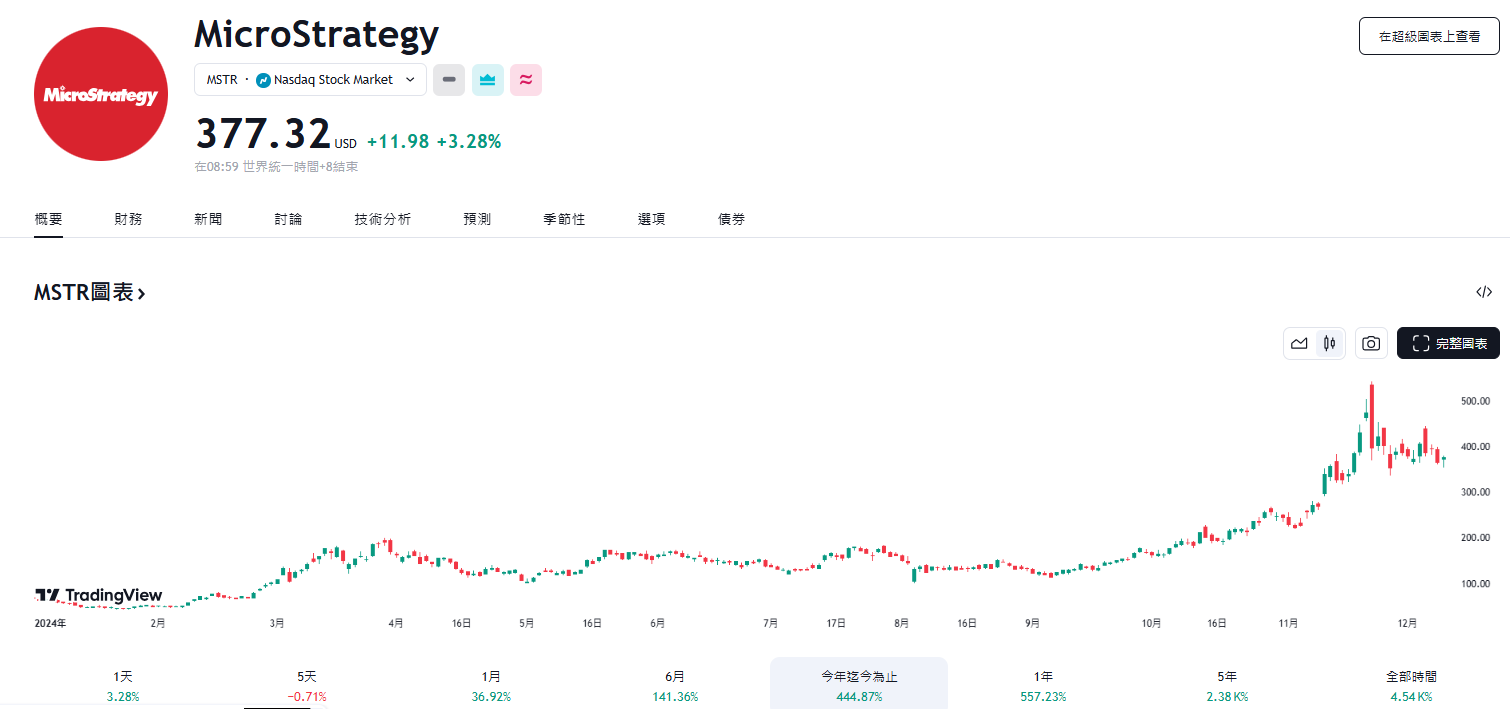
Task: Click the crown upgrade icon
Action: [487, 79]
